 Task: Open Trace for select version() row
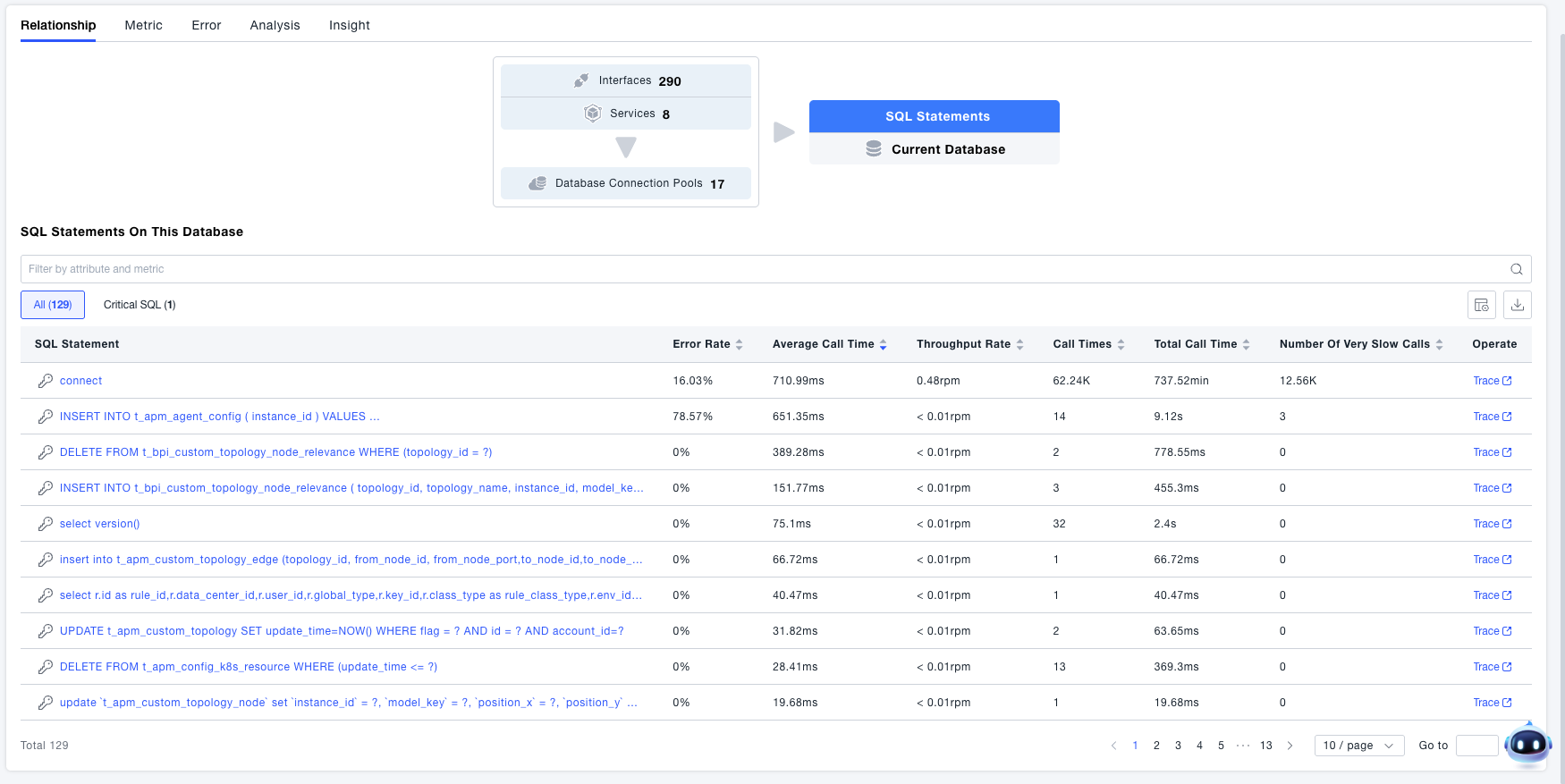pos(1492,524)
